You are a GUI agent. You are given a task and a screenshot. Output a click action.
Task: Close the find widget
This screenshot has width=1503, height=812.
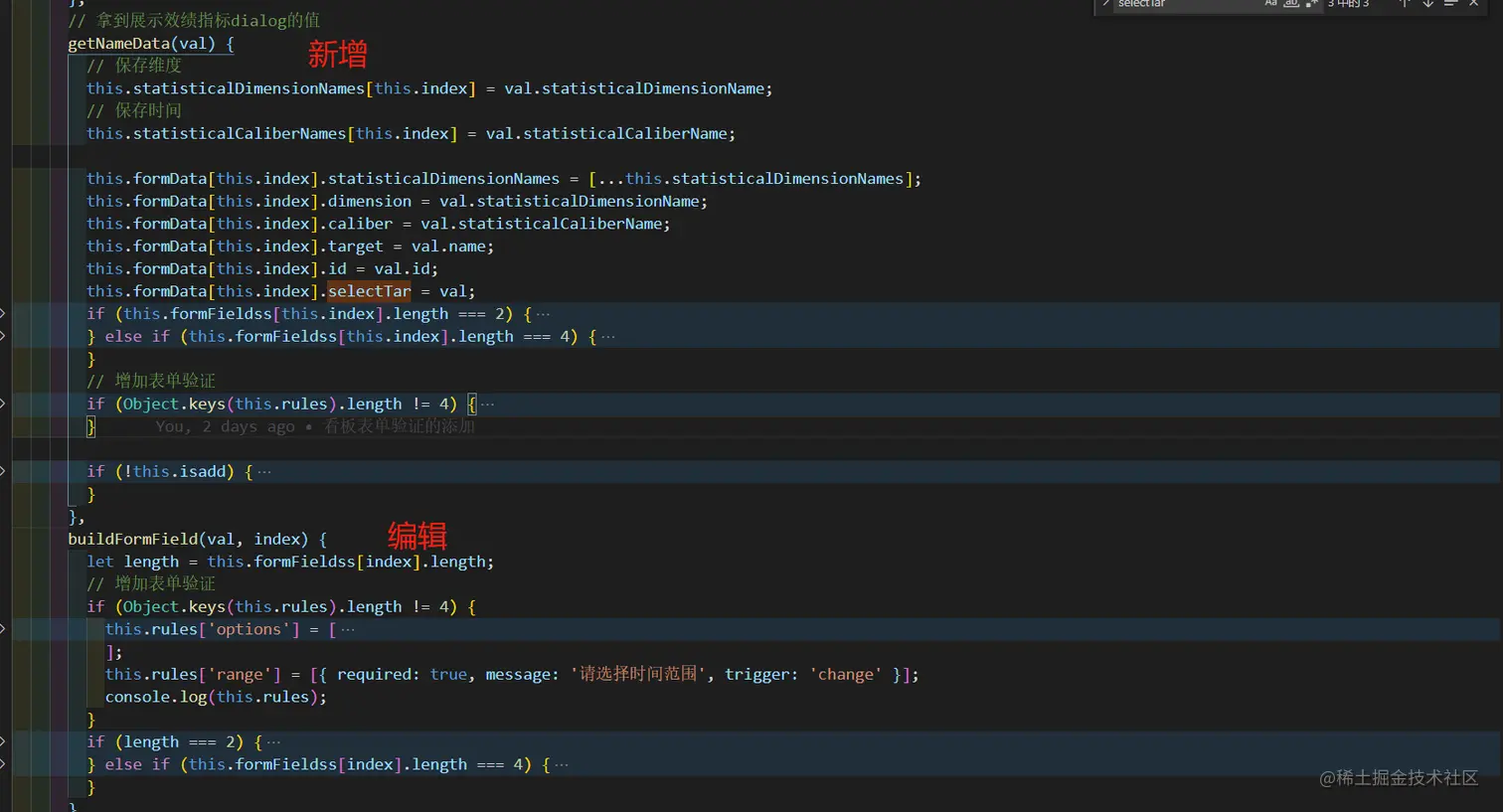coord(1474,3)
